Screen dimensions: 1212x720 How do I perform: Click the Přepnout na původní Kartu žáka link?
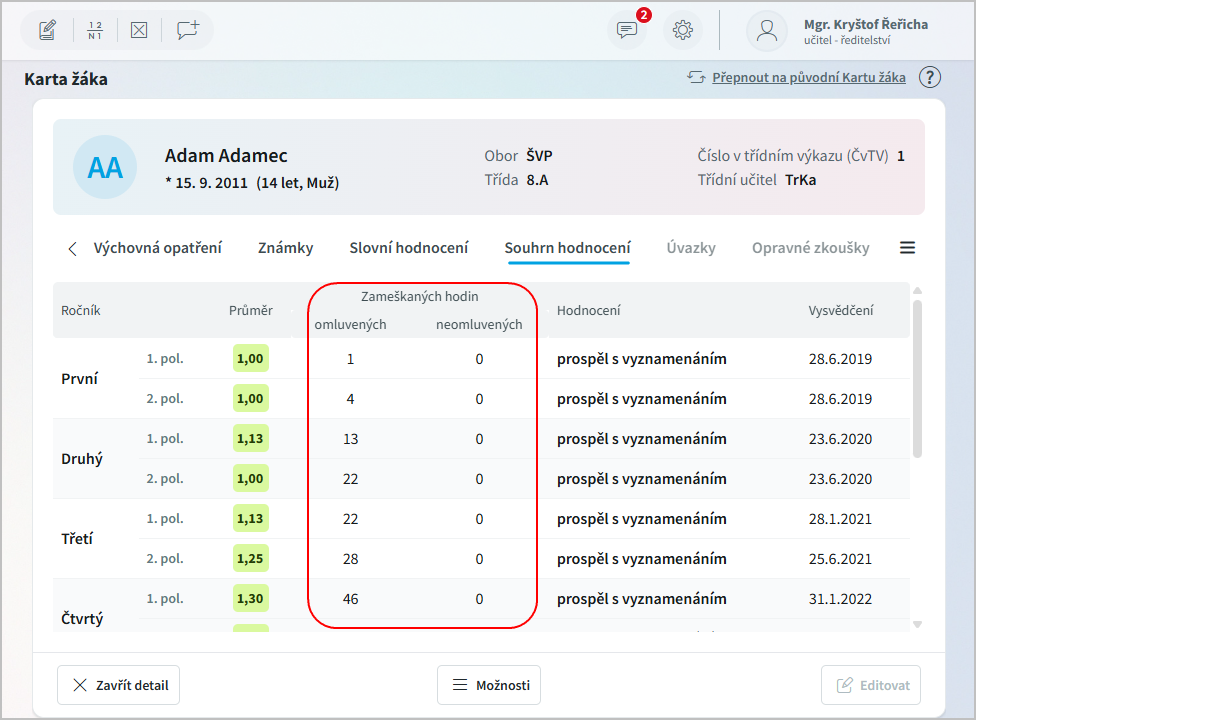pos(808,77)
